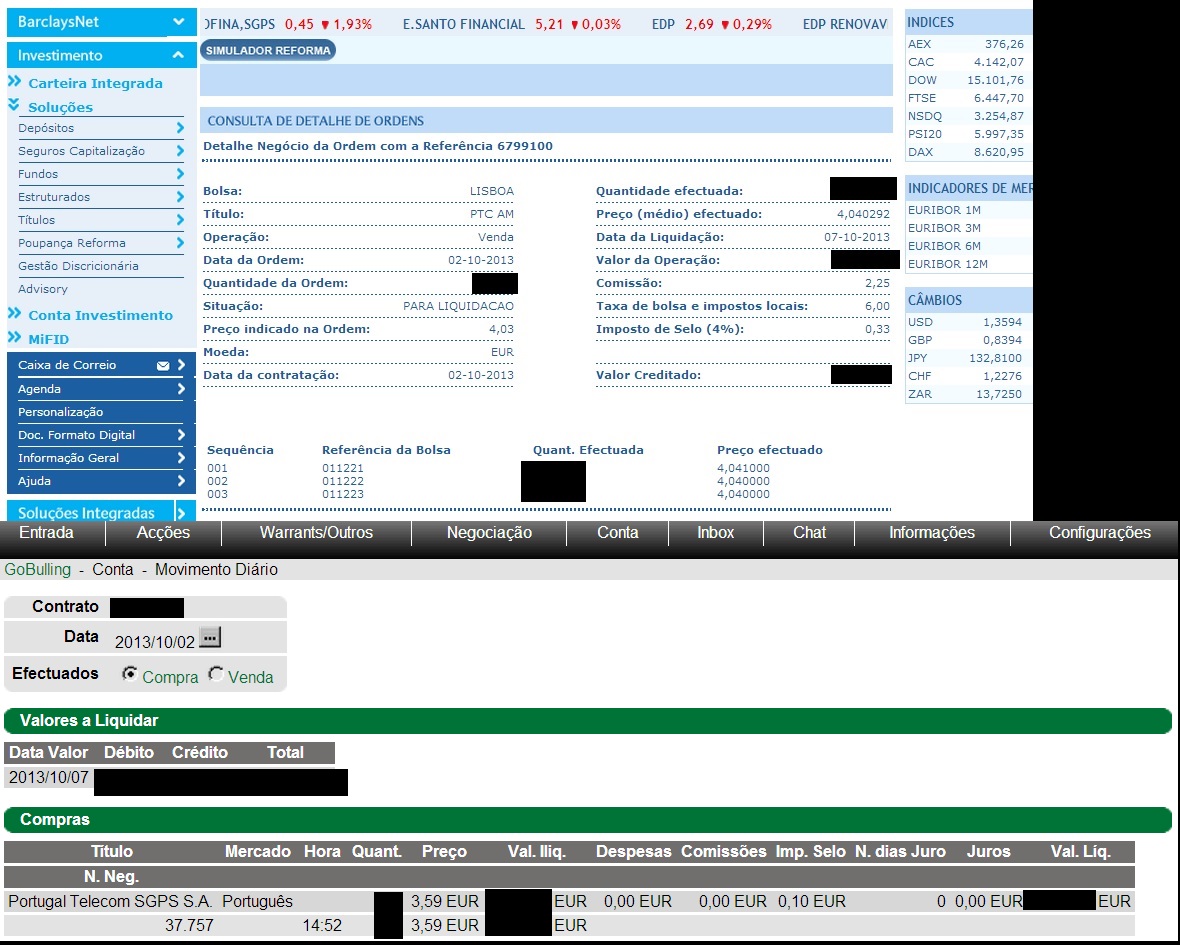
Task: Expand Fundos submenu arrow
Action: tap(180, 174)
